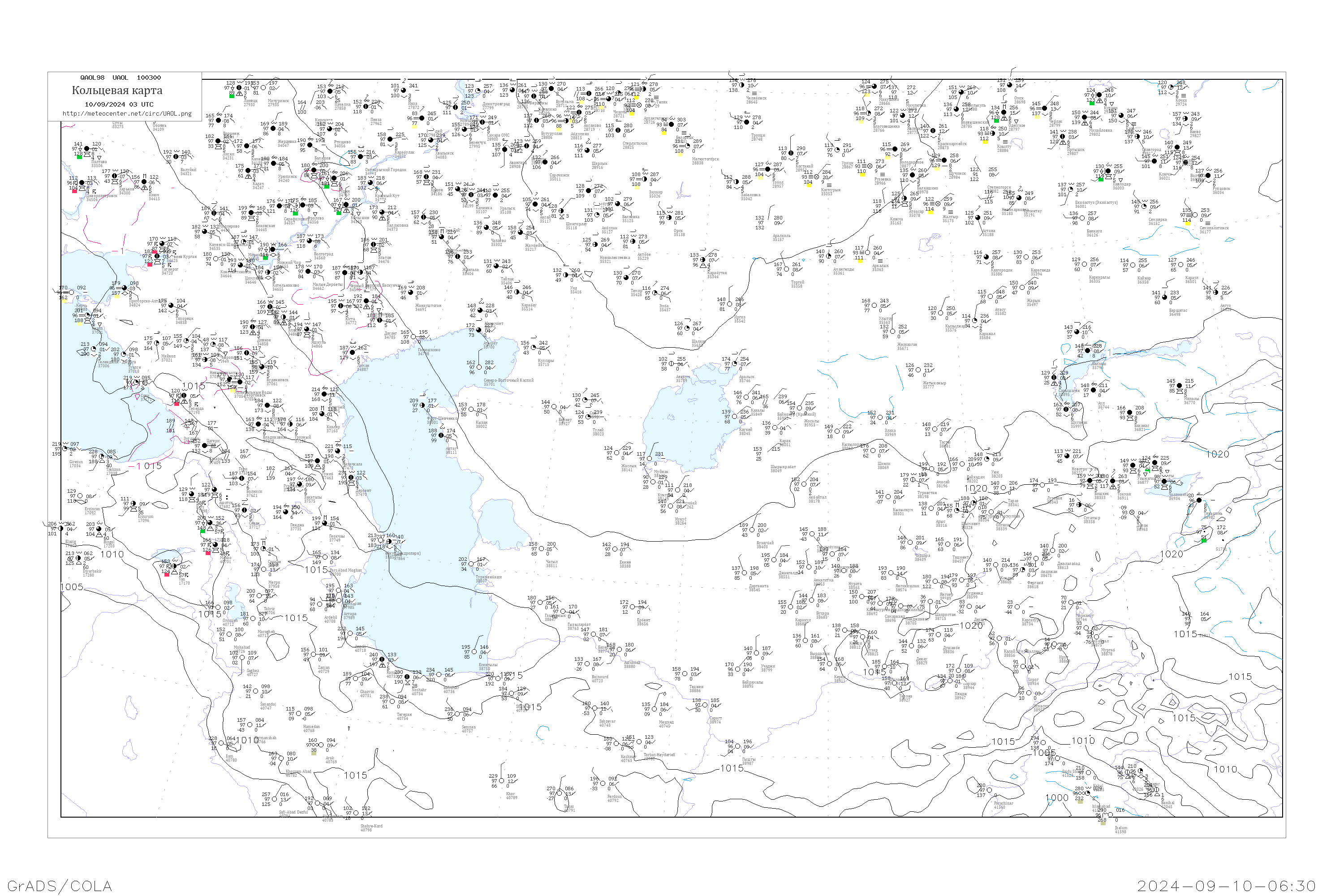Click the 2024-09-10-06:30 timestamp

coord(1226,886)
